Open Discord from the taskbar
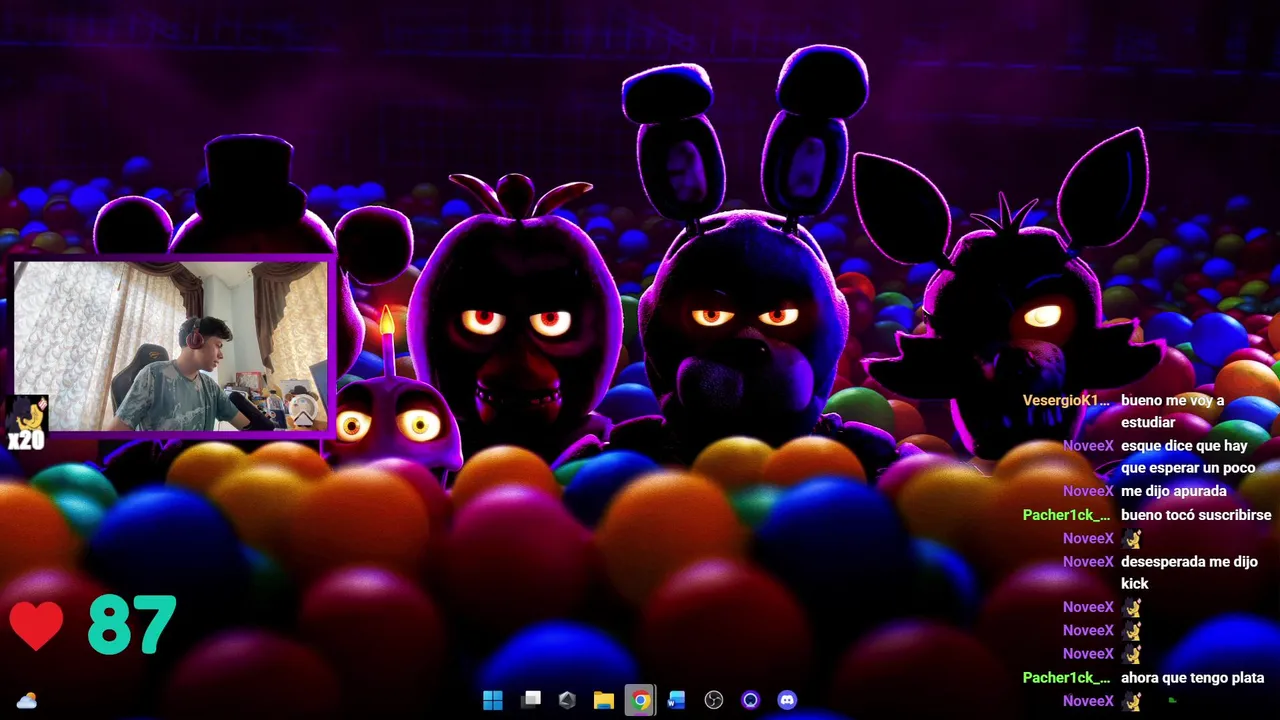This screenshot has width=1280, height=720. 787,700
